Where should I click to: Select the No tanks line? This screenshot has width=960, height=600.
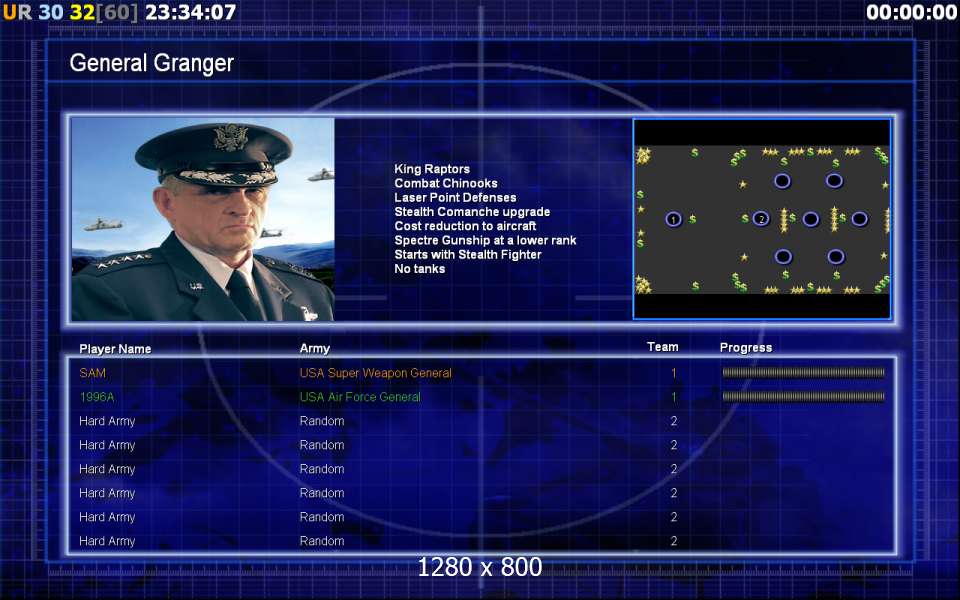(x=419, y=268)
